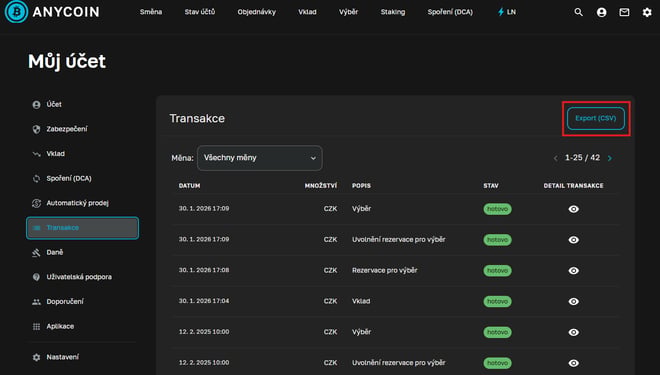This screenshot has width=660, height=375.
Task: Click the Anycoin logo
Action: pos(52,12)
